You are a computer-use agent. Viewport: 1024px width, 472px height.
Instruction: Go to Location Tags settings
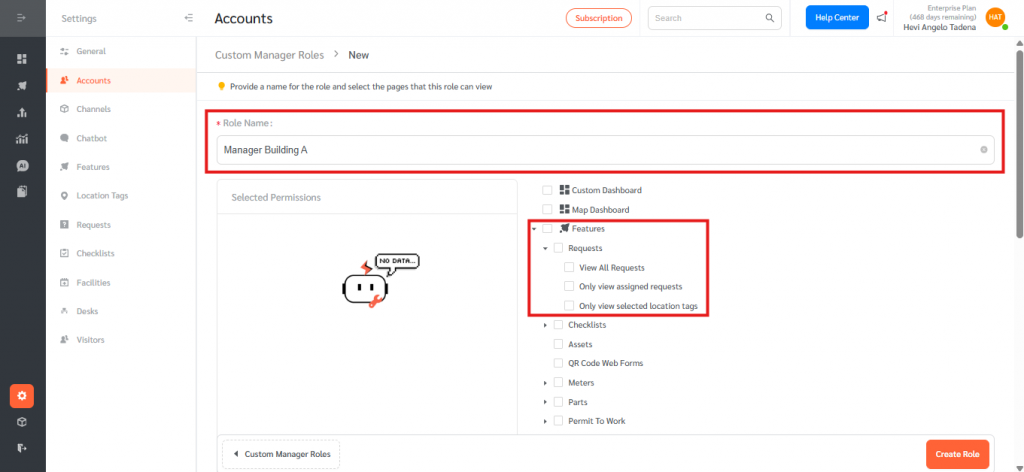(102, 196)
